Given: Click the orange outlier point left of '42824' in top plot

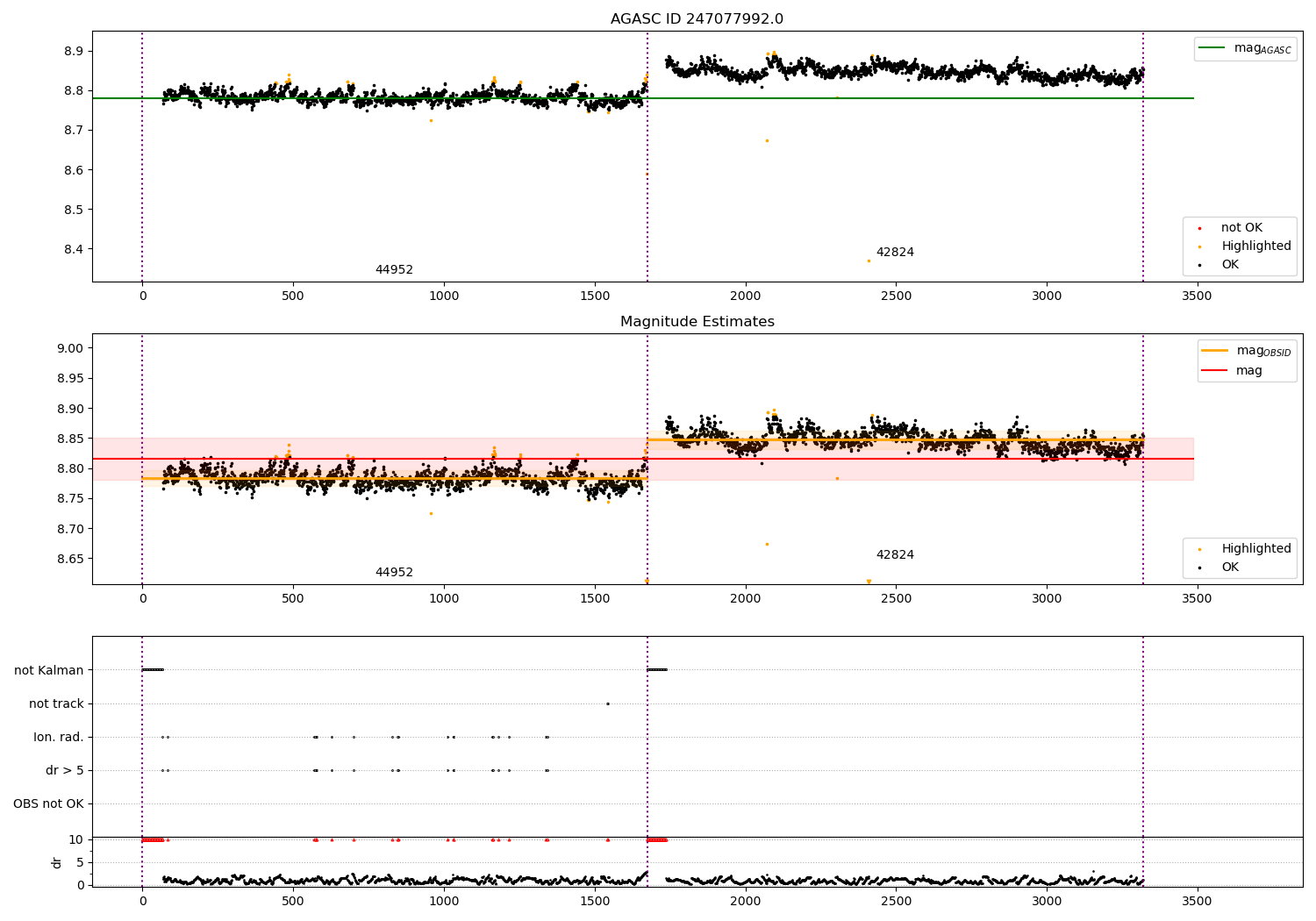Looking at the screenshot, I should 869,261.
